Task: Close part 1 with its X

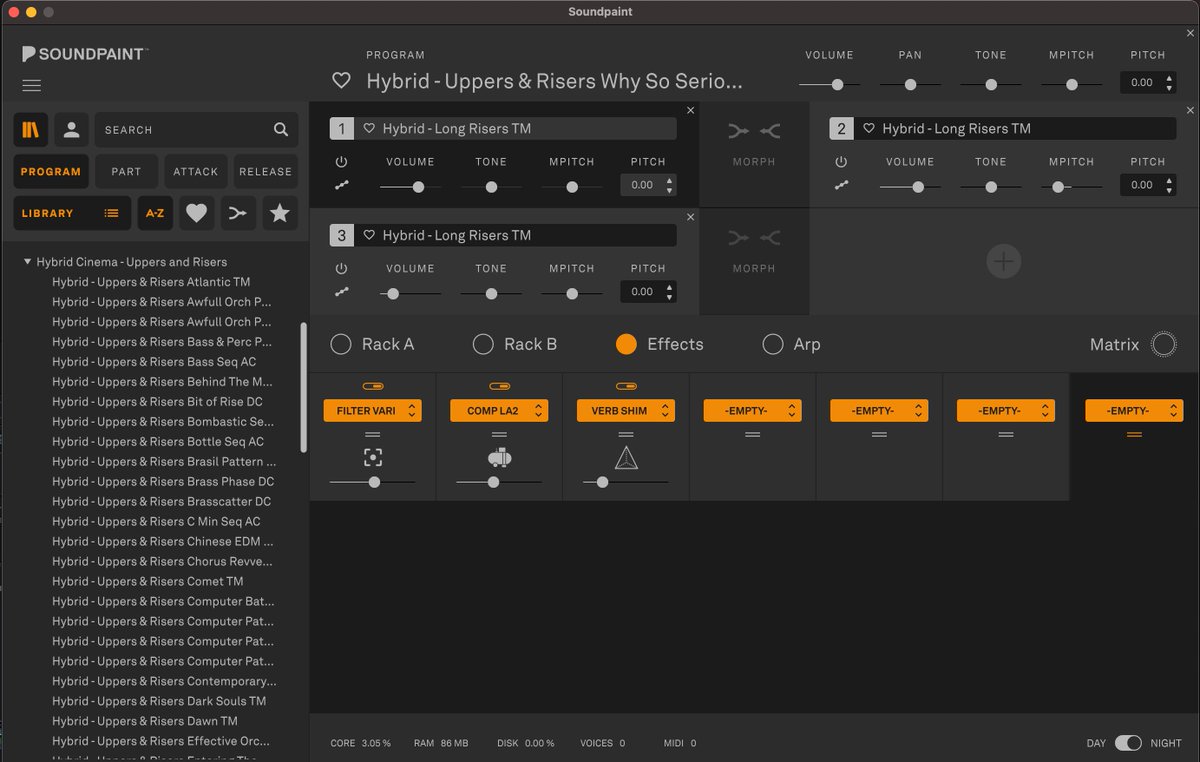Action: pyautogui.click(x=690, y=110)
